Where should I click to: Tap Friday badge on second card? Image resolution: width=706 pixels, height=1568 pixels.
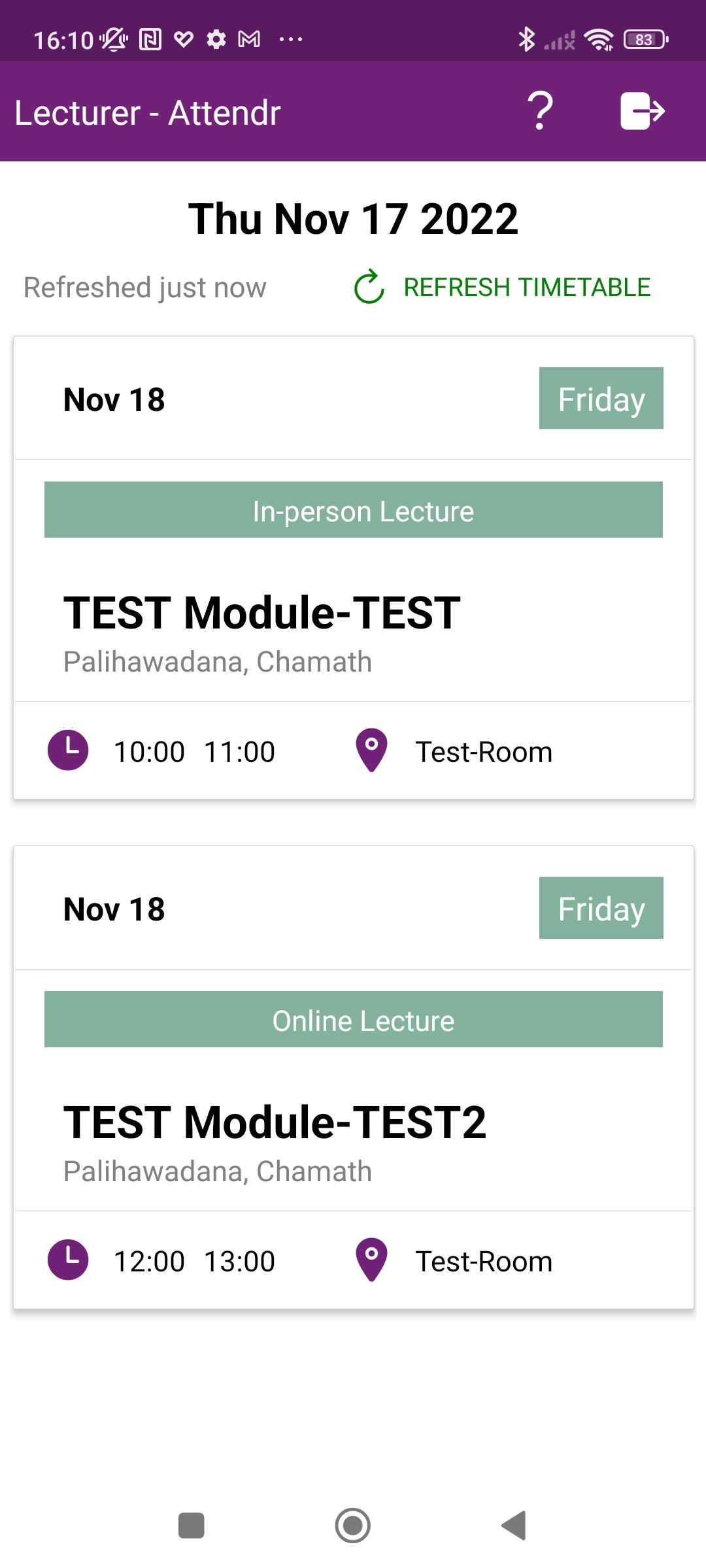[601, 908]
